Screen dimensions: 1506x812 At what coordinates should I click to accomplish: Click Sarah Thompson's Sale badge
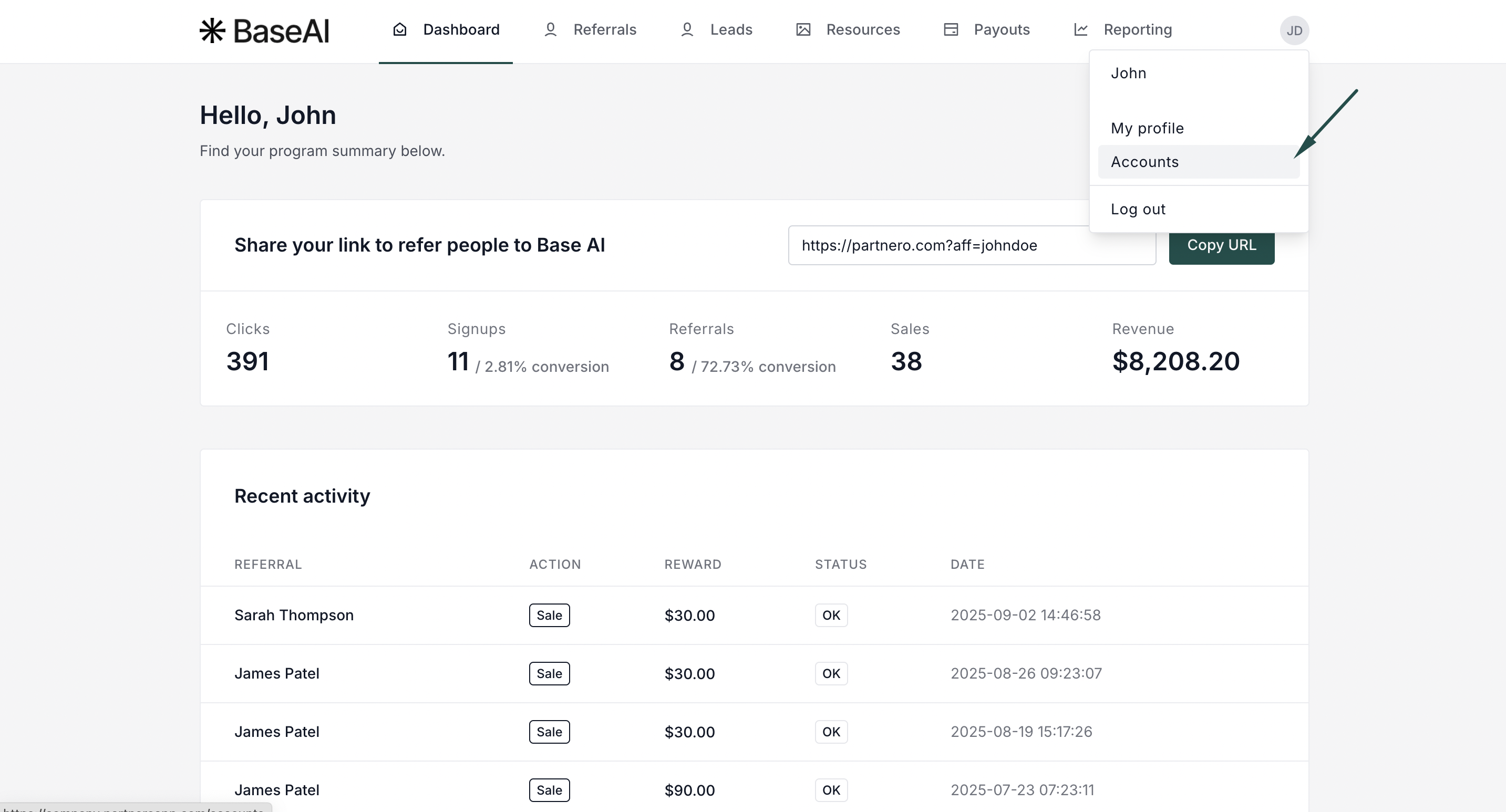[x=549, y=615]
